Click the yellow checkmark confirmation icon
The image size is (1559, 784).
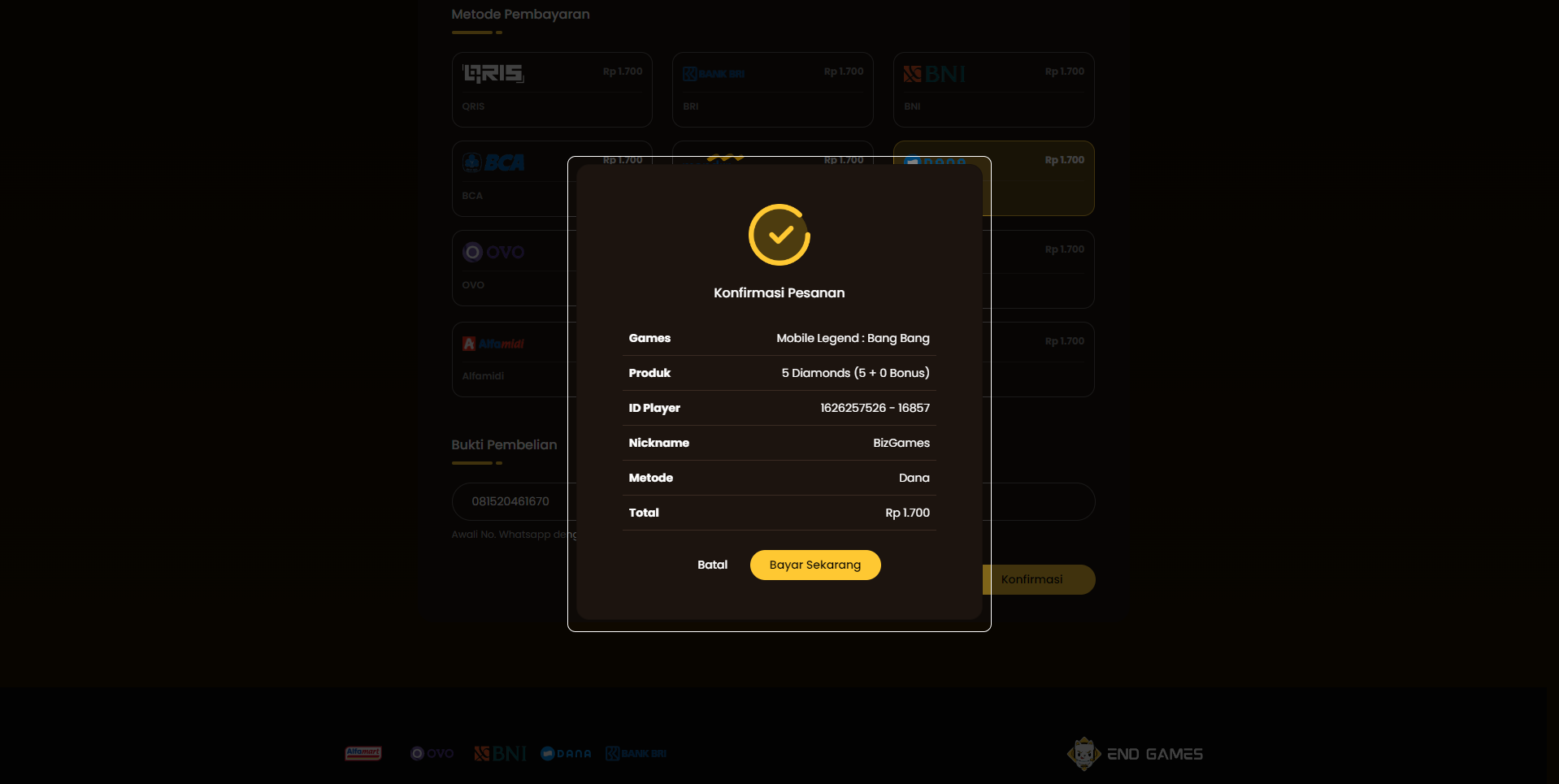pyautogui.click(x=779, y=235)
